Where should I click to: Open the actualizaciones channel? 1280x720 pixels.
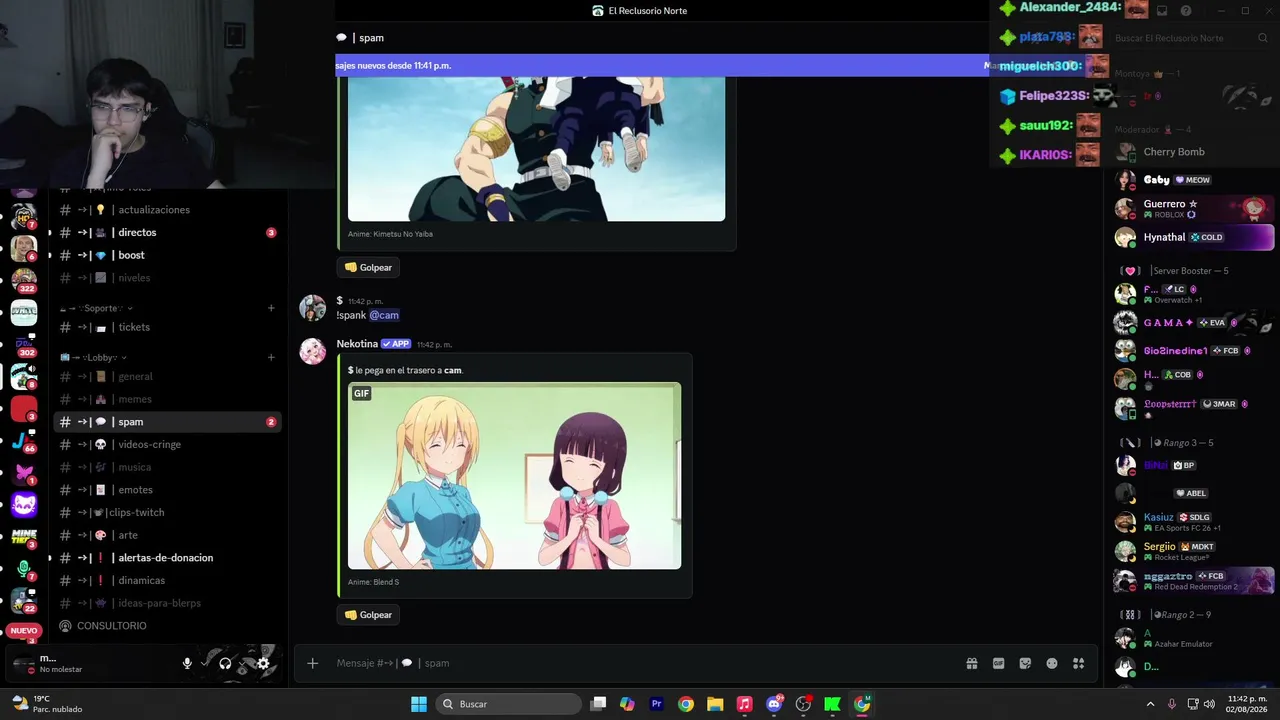(167, 210)
